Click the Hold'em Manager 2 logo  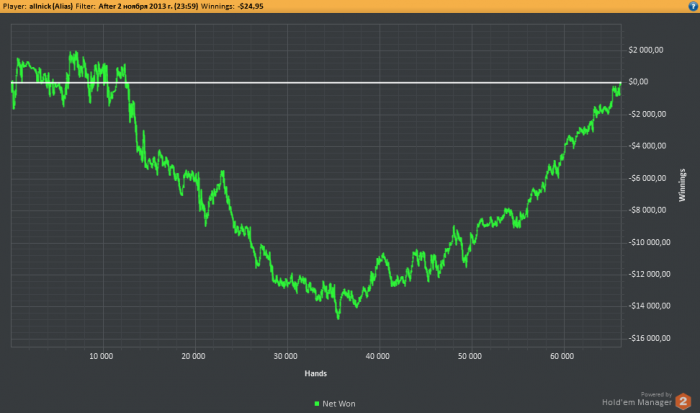(x=683, y=401)
